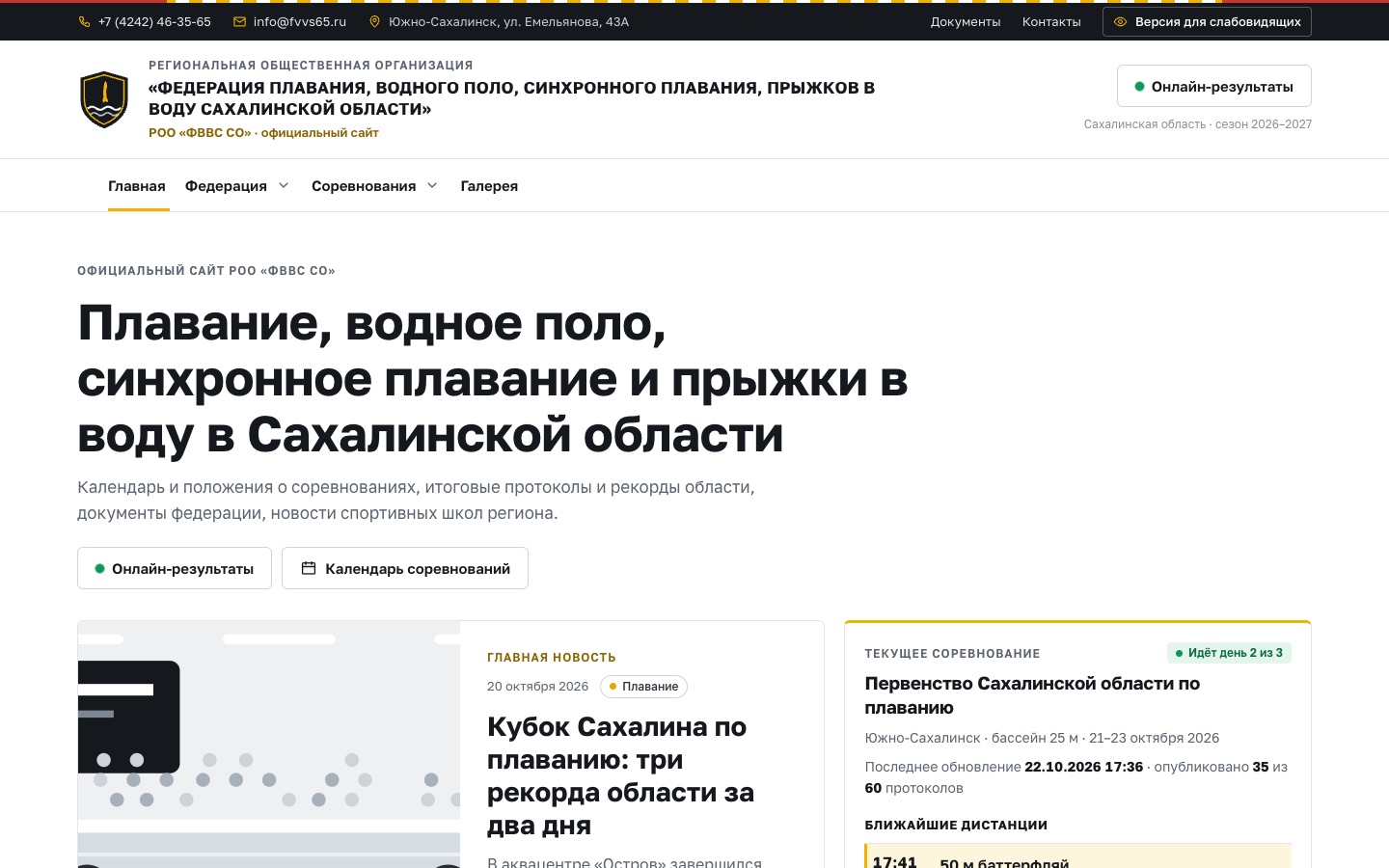This screenshot has height=868, width=1389.
Task: Click the БЛИЖАЙШИЕ ДИСТАНЦИИ heading
Action: pos(956,825)
